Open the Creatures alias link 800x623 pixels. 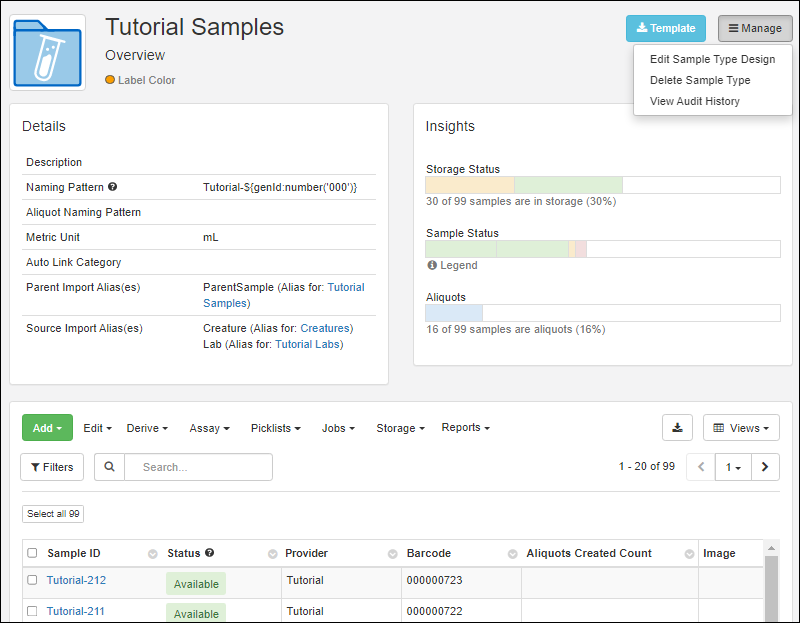(326, 328)
